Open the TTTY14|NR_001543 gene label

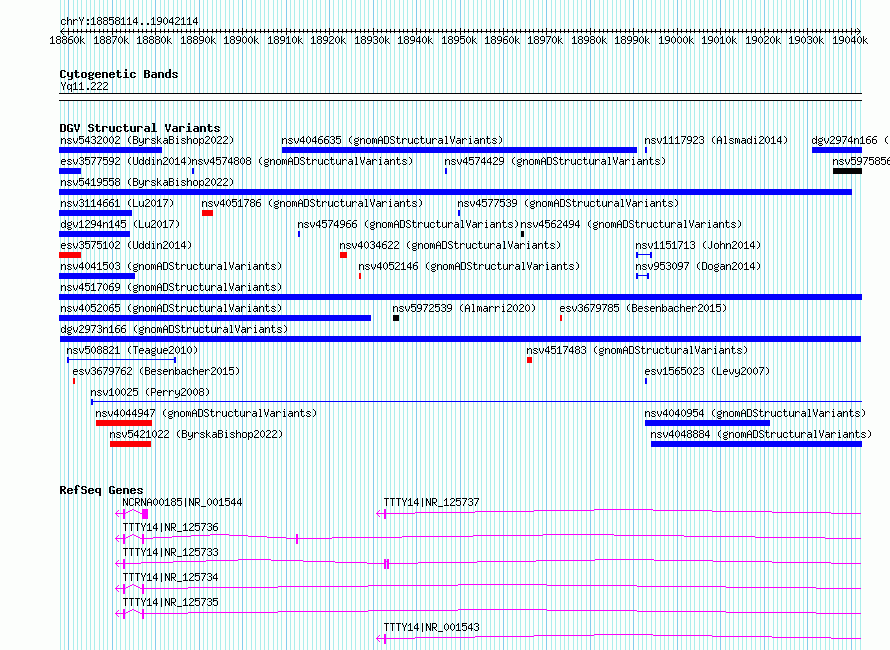pyautogui.click(x=431, y=627)
